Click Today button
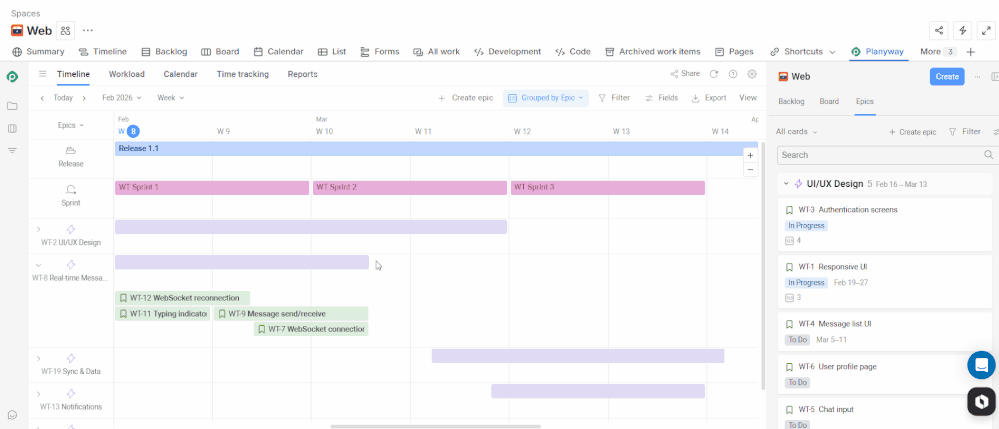 point(63,98)
